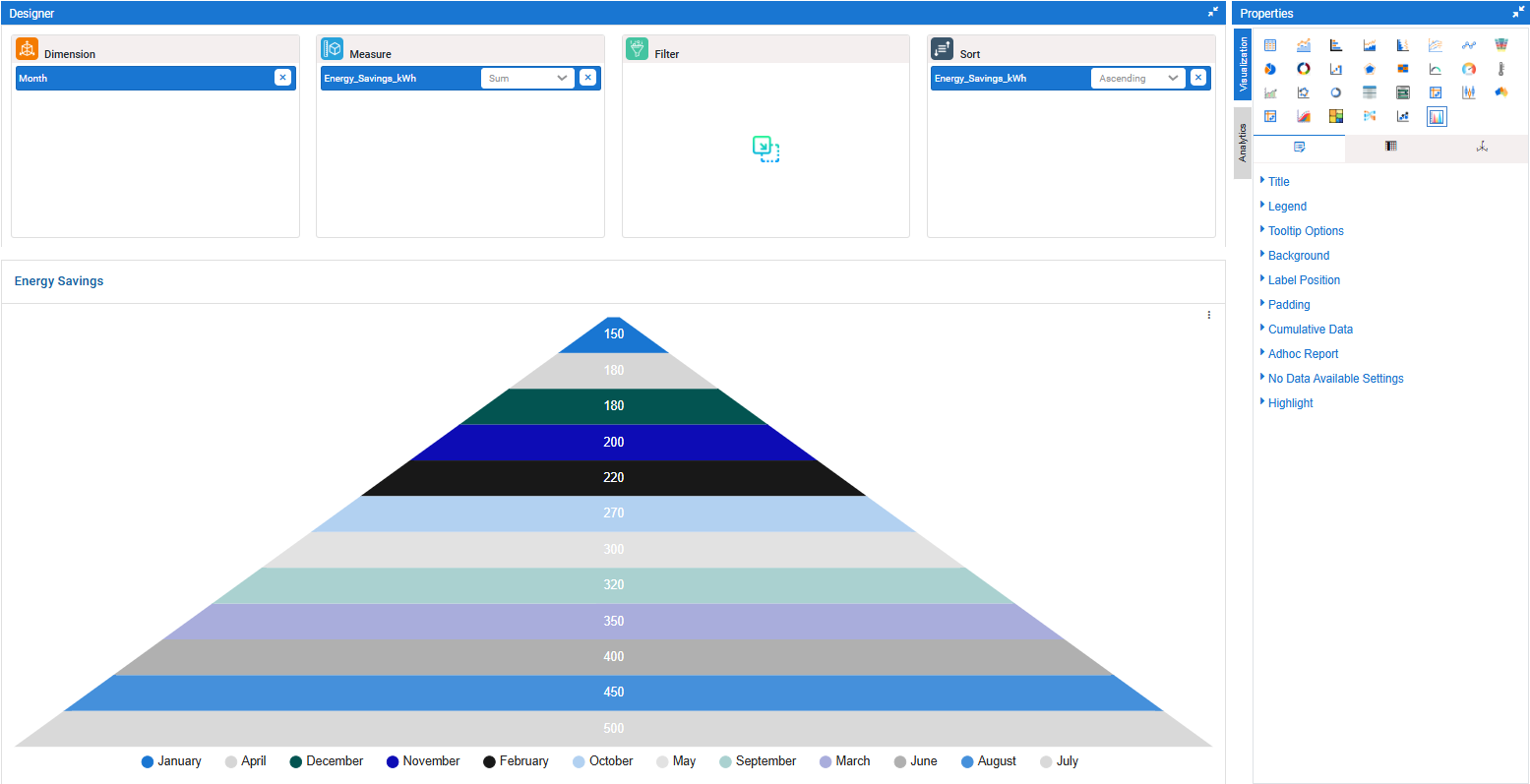Open the chart's three-dot options menu
The height and width of the screenshot is (784, 1530).
1208,315
